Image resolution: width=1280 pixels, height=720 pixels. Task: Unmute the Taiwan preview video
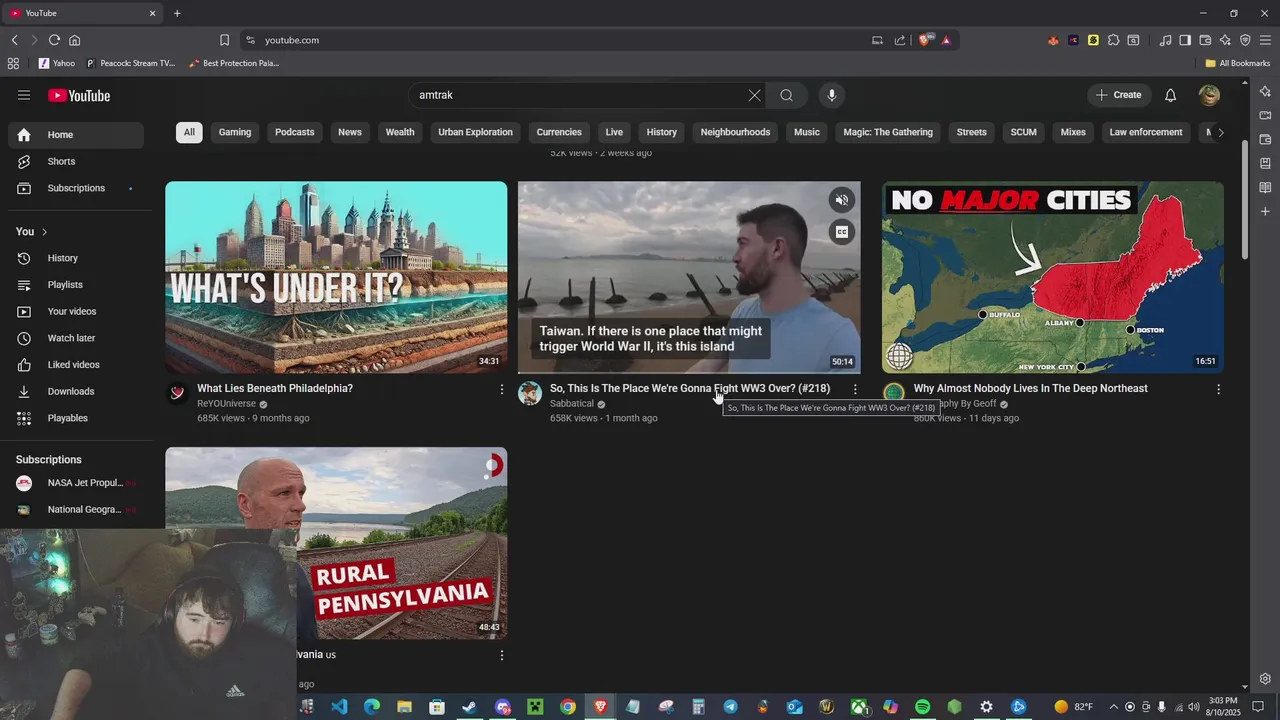coord(842,200)
